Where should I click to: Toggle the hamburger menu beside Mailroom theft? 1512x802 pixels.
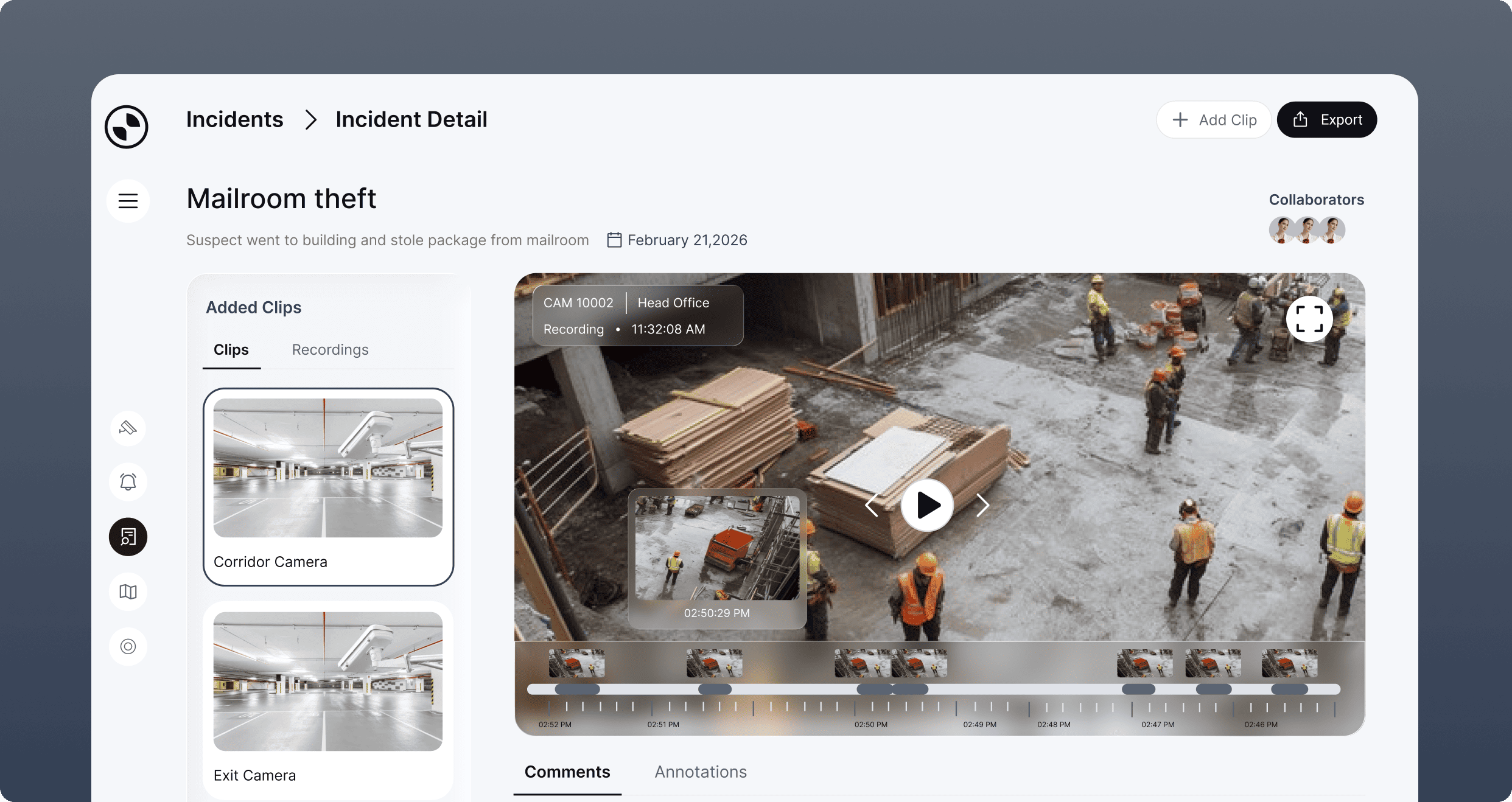(128, 201)
